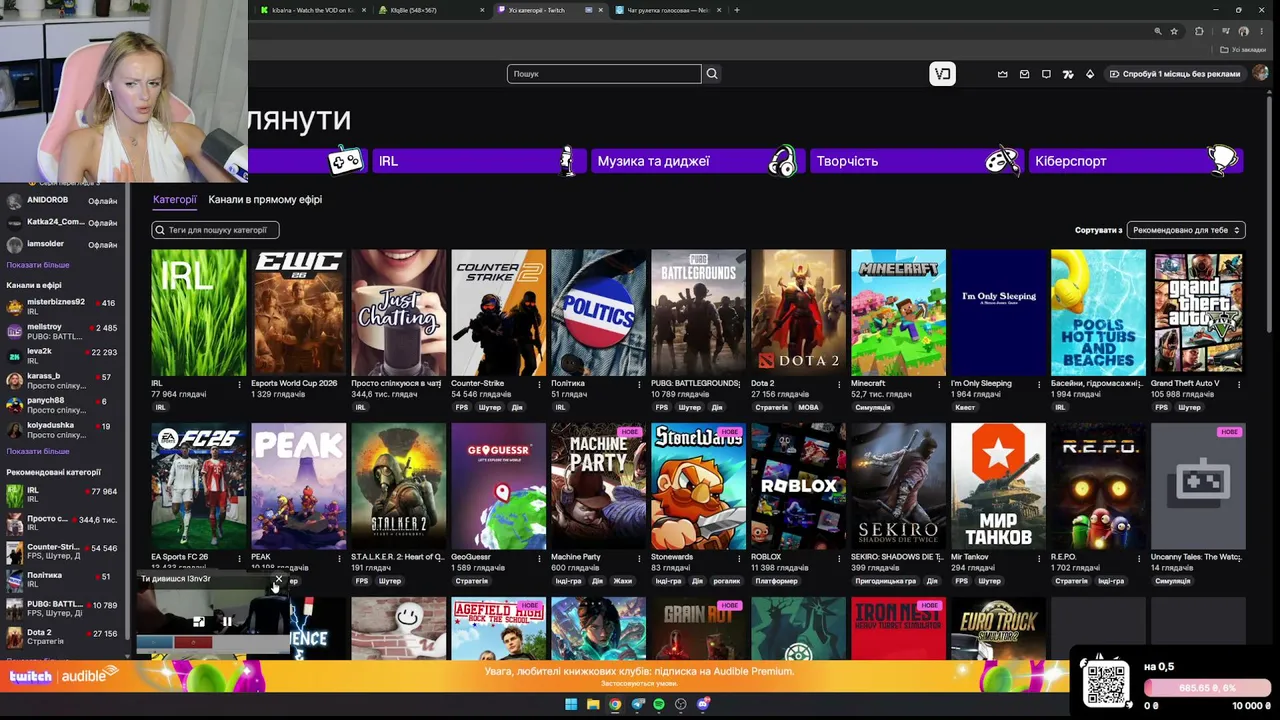Show more live channels under kolyadushka
Screen dimensions: 1280x720
[x=38, y=451]
